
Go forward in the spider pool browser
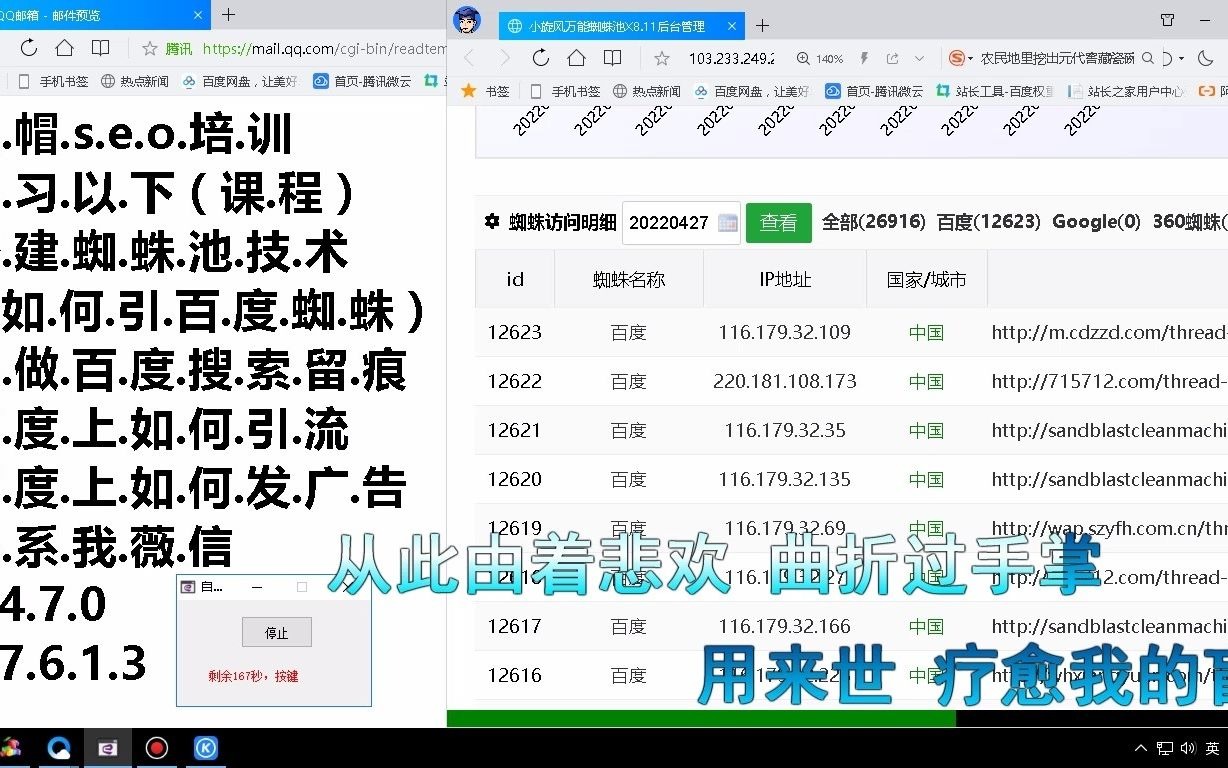pos(504,58)
